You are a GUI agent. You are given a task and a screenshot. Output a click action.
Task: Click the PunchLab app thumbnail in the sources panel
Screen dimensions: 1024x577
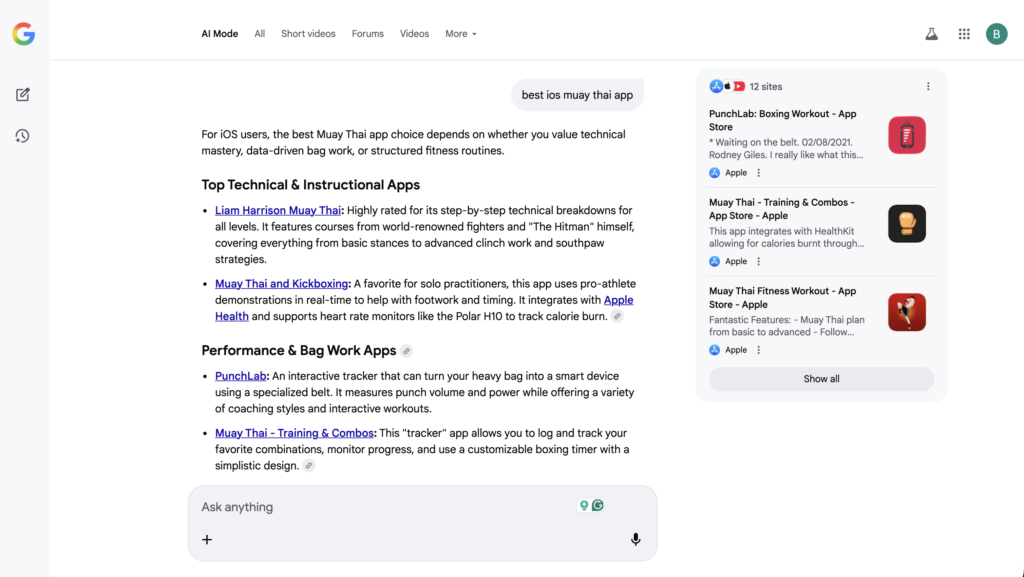[906, 134]
